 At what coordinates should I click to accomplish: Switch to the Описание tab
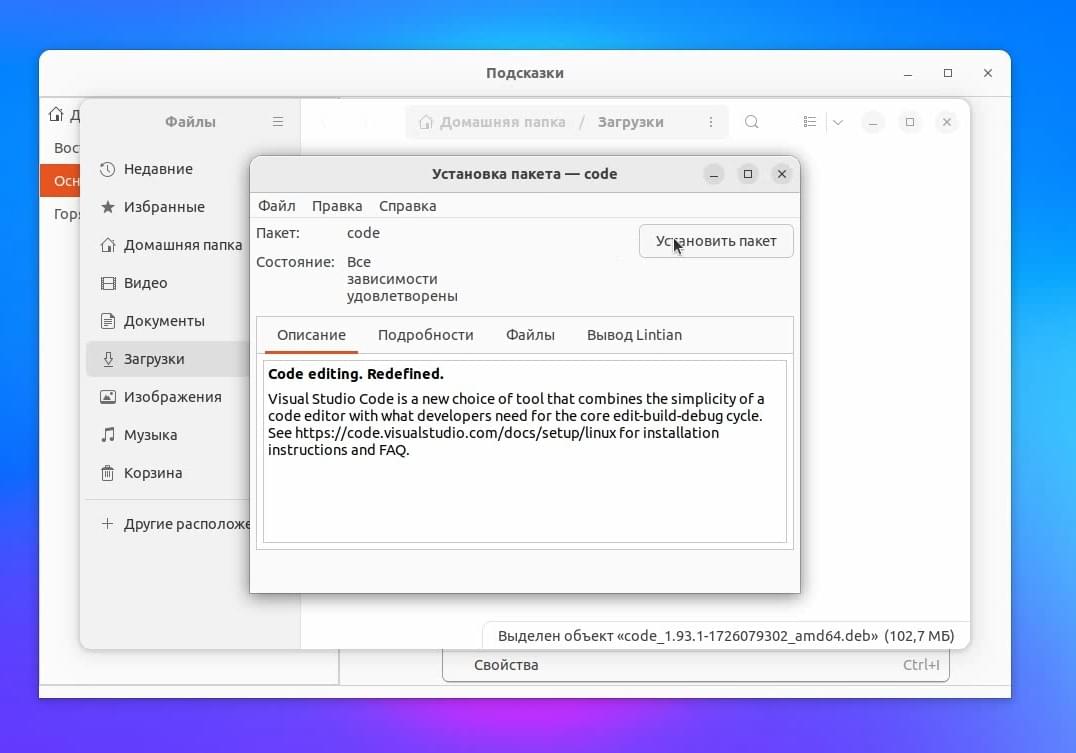[311, 335]
